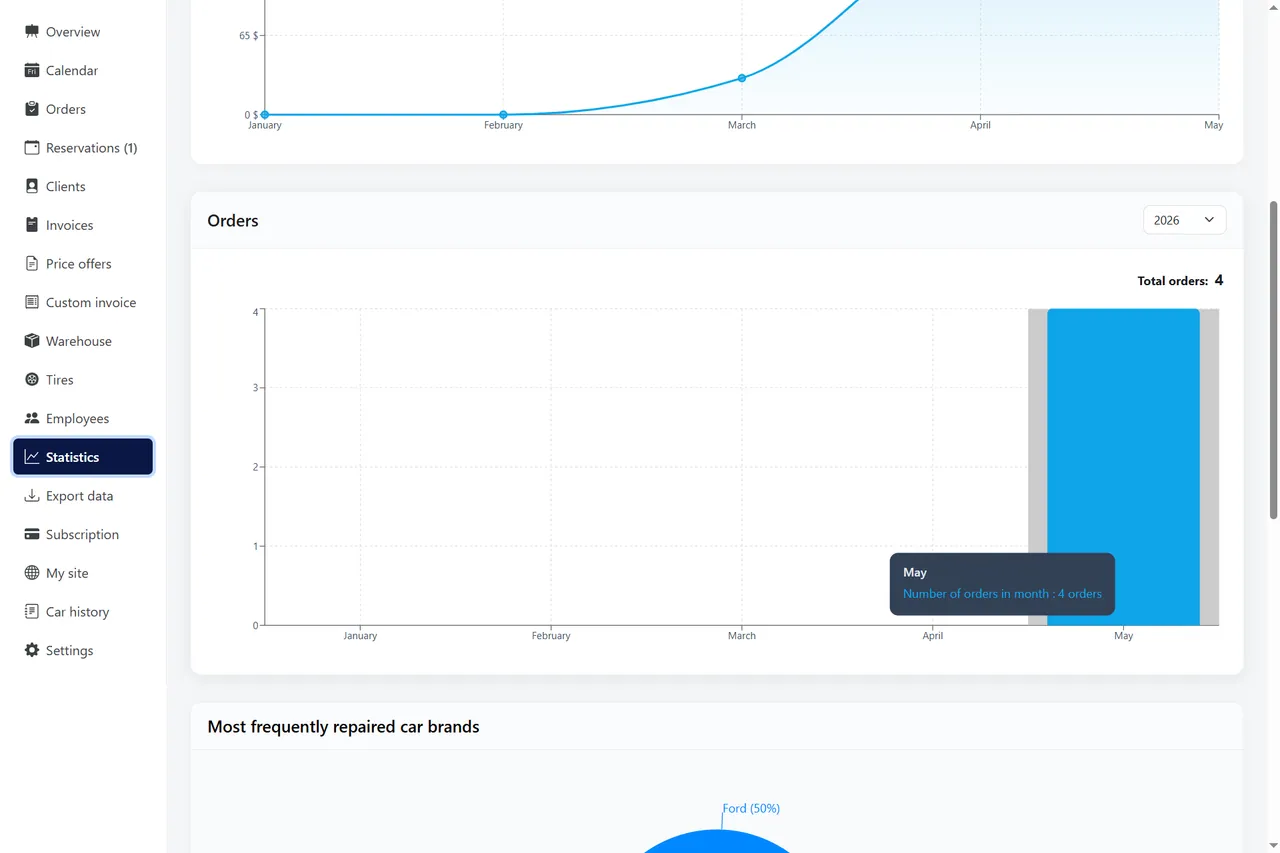Click the year dropdown chevron arrow
The image size is (1280, 853).
[1209, 220]
